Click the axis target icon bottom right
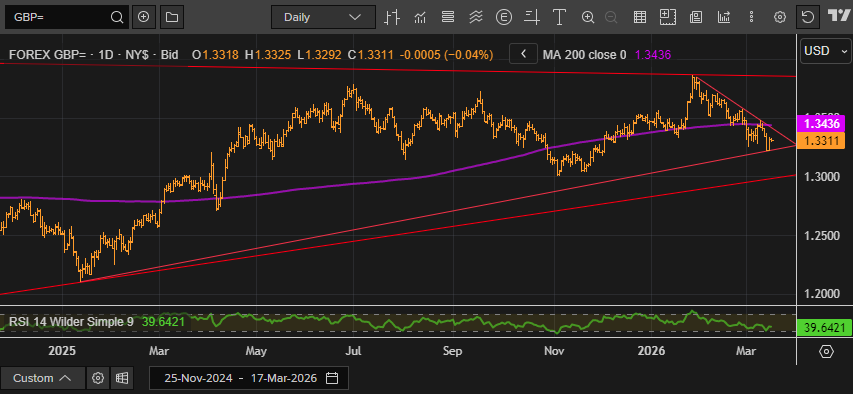This screenshot has width=853, height=394. click(826, 352)
